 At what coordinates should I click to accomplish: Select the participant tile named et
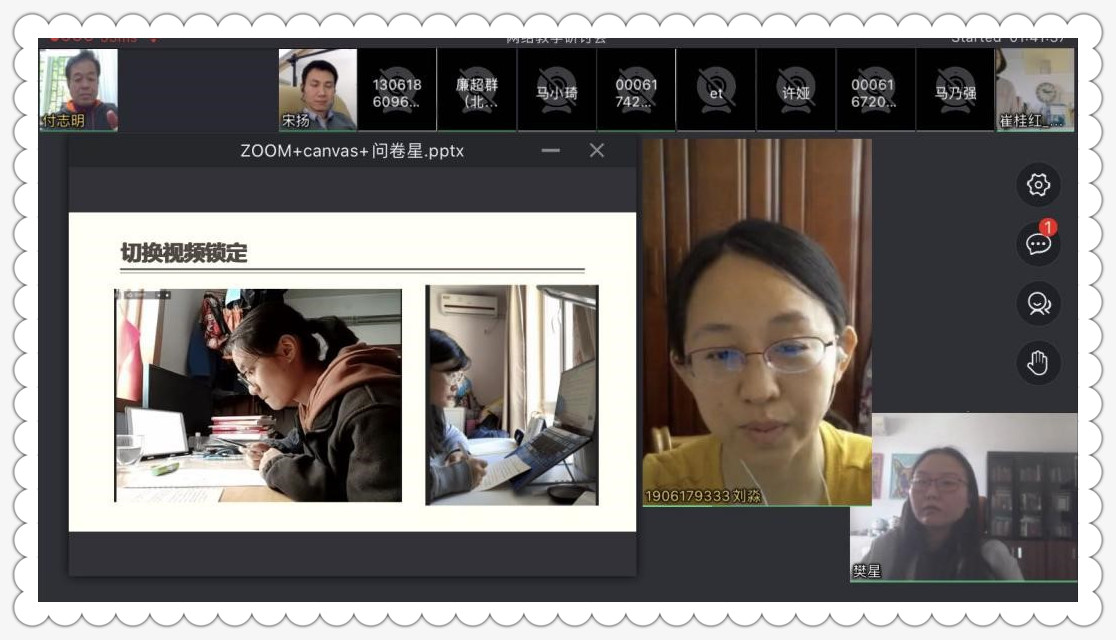pos(716,91)
